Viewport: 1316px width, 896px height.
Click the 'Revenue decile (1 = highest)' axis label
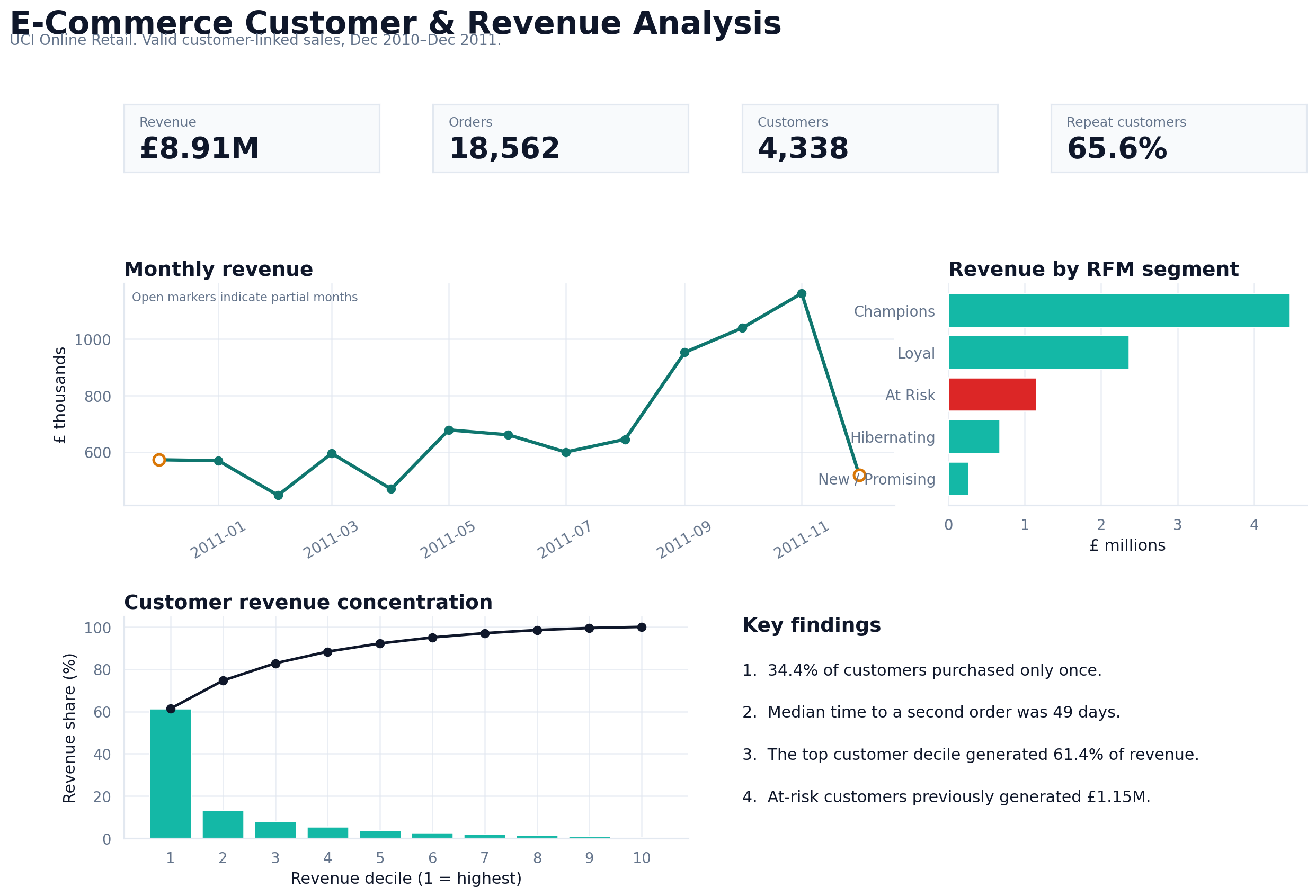[x=405, y=879]
